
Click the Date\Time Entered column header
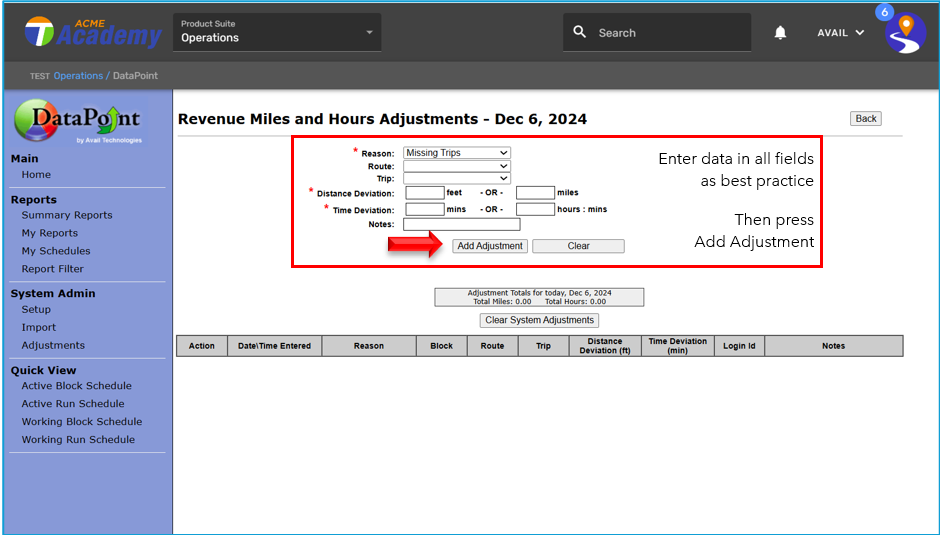(x=275, y=346)
